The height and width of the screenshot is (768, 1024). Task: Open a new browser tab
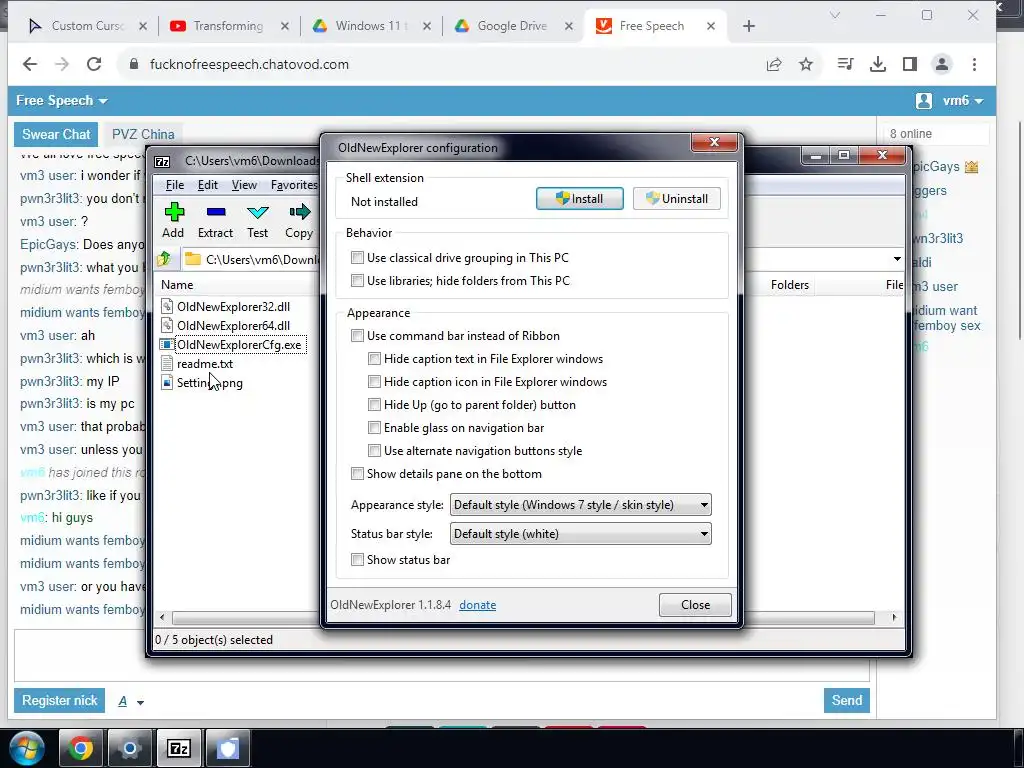pyautogui.click(x=748, y=26)
